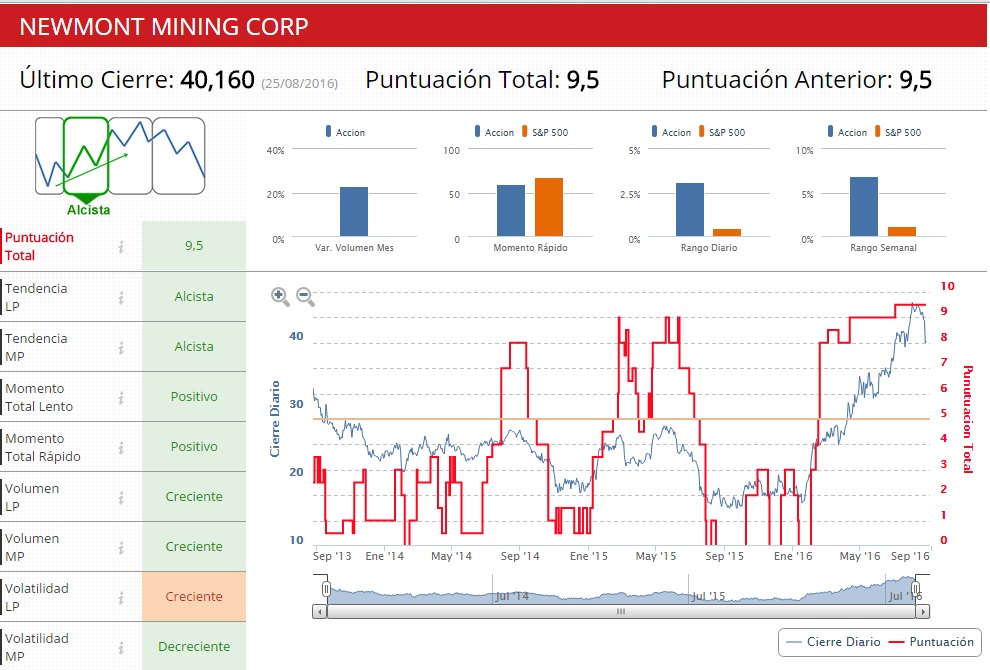Click the blue Var. Volumen Mes bar
Screen dimensions: 990x670
click(x=354, y=212)
